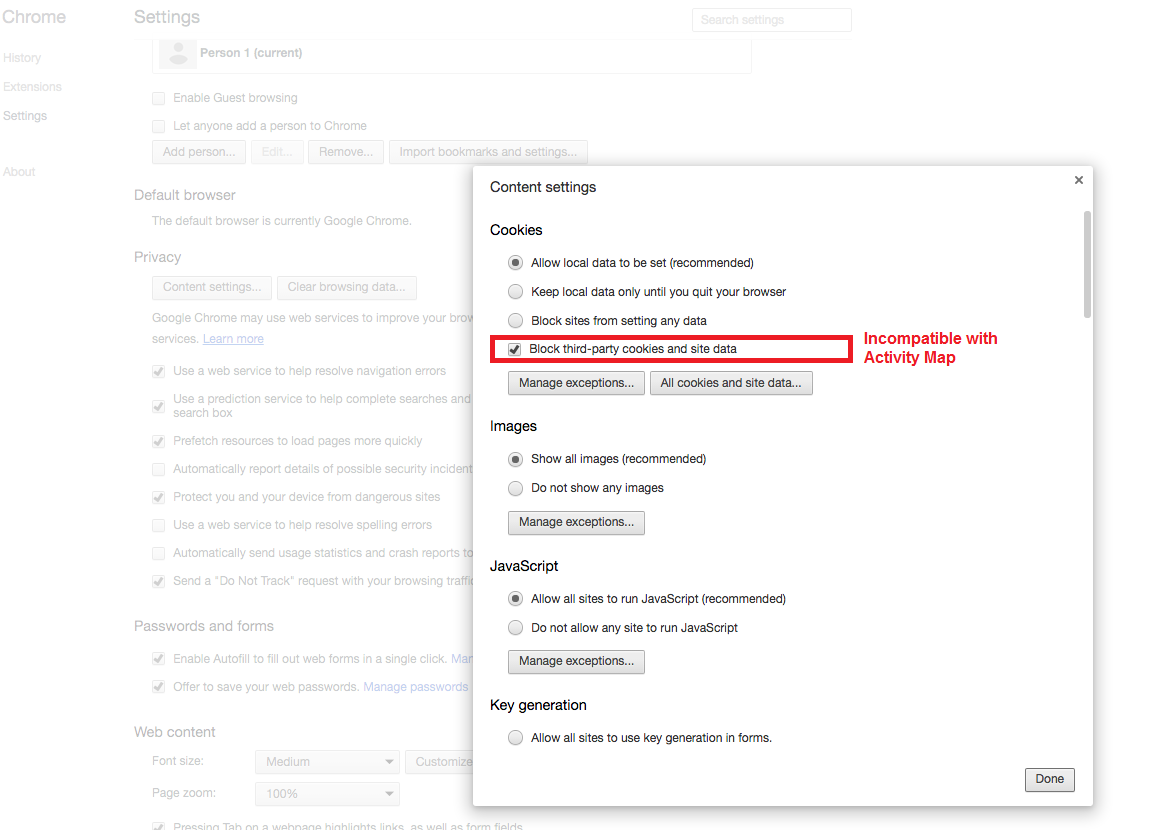
Task: Toggle Offer to save web passwords checkbox
Action: point(159,687)
